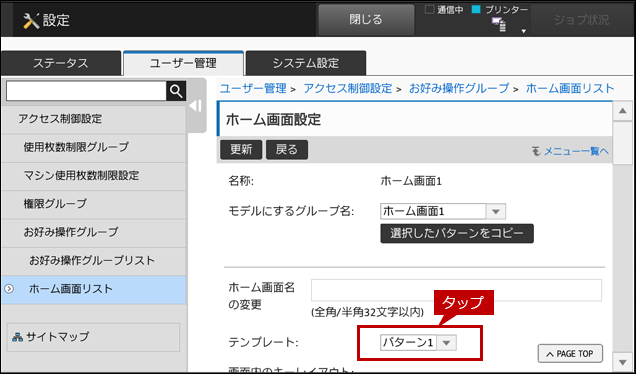Viewport: 636px width, 374px height.
Task: Click the 閉じる button
Action: tap(366, 20)
